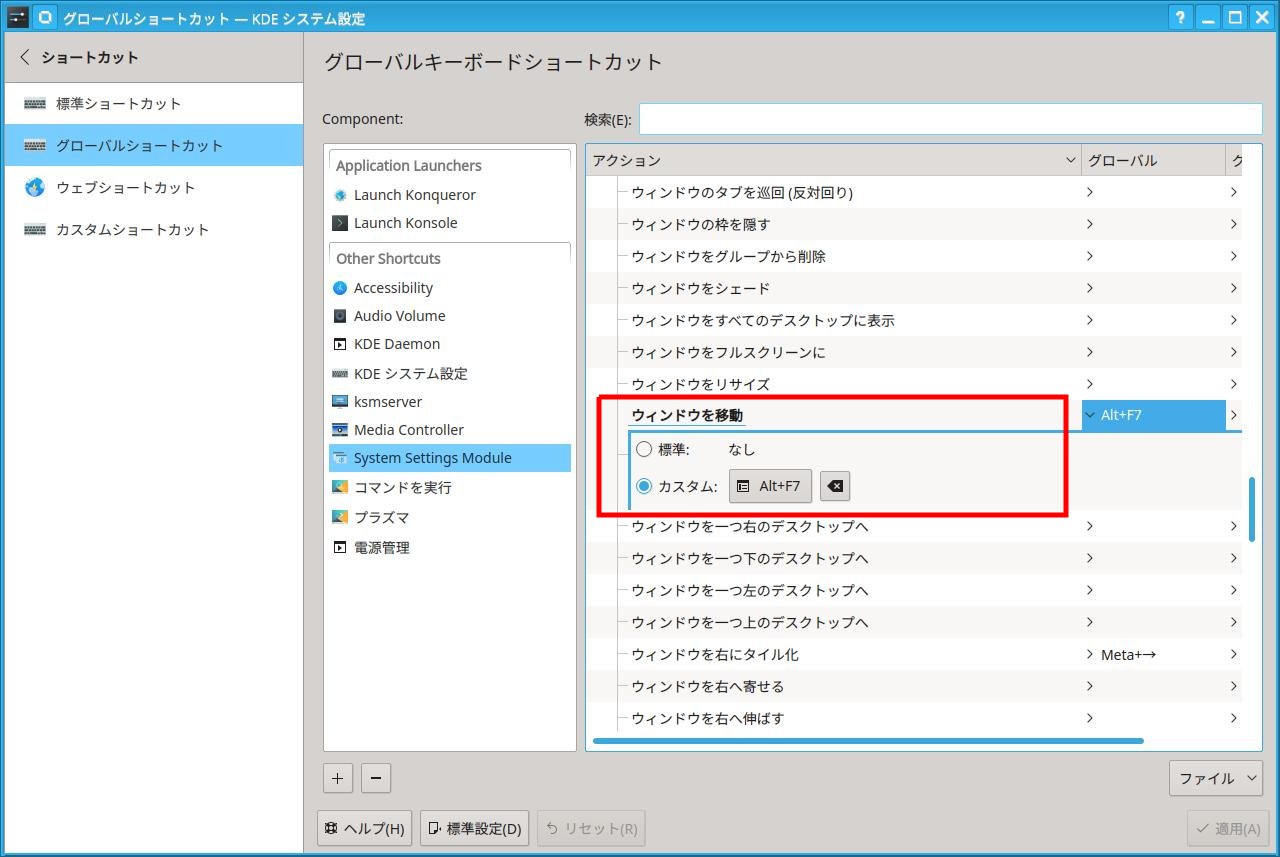The image size is (1280, 857).
Task: Expand global shortcut of ウィンドウをフルスクリーンに
Action: point(1090,352)
